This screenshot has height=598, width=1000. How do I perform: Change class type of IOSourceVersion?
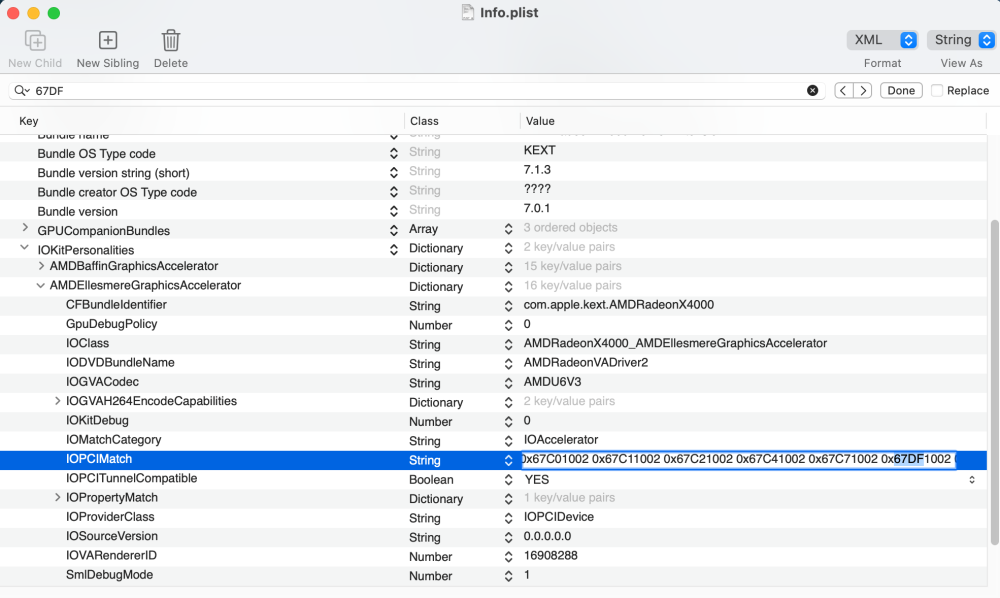508,537
